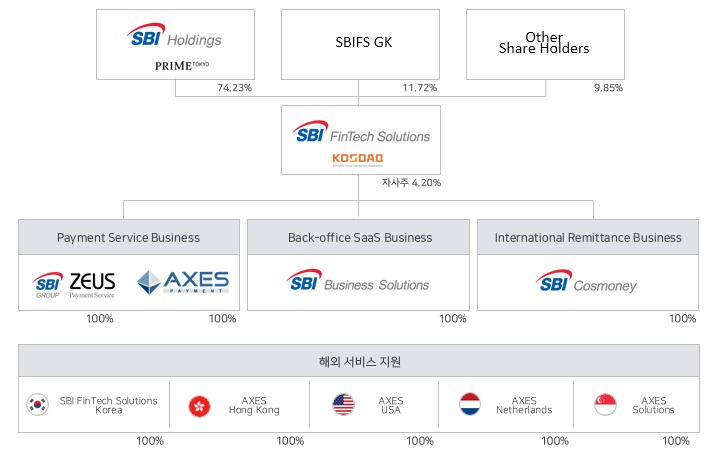Click the AXES Payment logo
Viewport: 709px width, 453px height.
[183, 283]
